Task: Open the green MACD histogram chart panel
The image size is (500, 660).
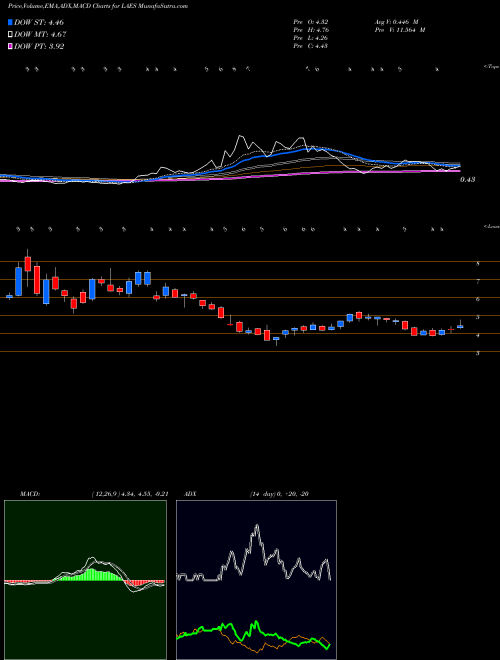Action: coord(85,580)
